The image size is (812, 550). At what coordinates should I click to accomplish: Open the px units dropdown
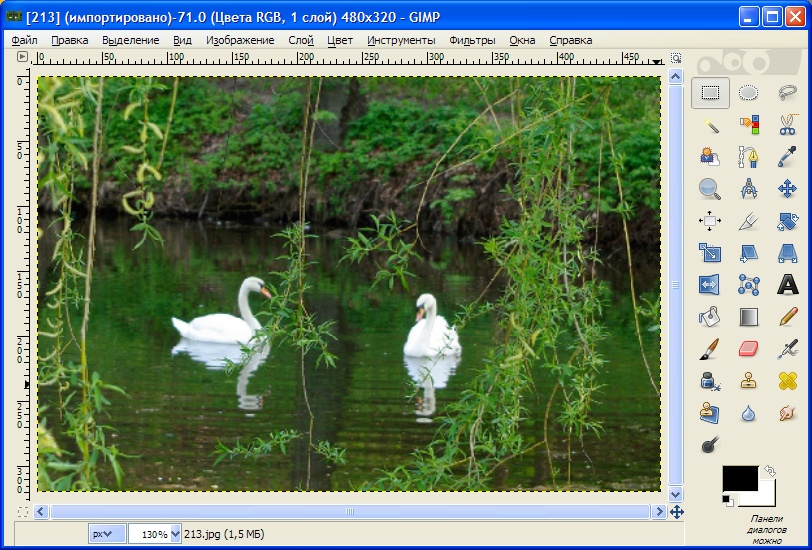(x=106, y=534)
